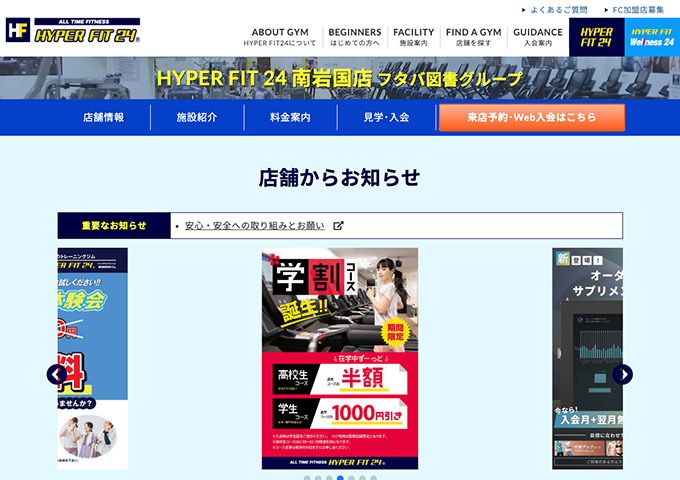The height and width of the screenshot is (480, 680).
Task: Open the external link icon beside 安心・安全 notice
Action: [x=338, y=225]
